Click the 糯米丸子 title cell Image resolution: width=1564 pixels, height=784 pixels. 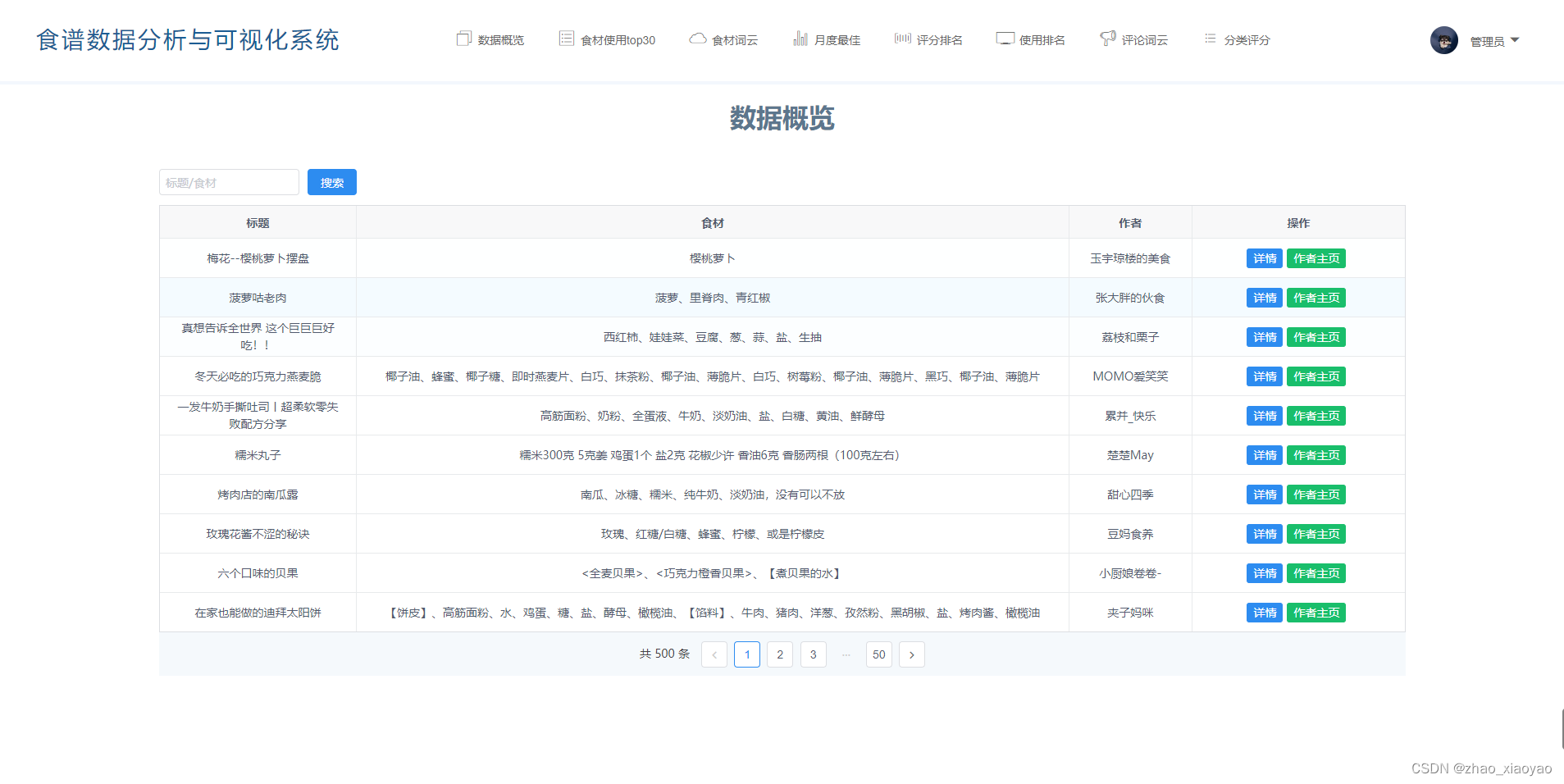(258, 455)
